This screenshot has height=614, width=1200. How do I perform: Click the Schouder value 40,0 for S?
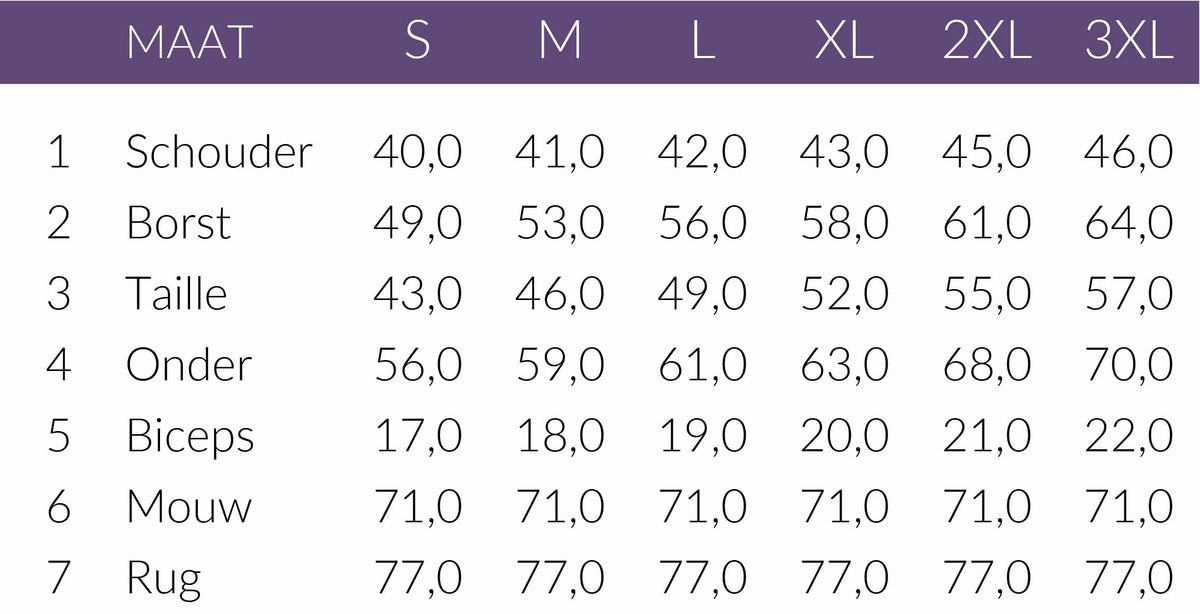[418, 152]
